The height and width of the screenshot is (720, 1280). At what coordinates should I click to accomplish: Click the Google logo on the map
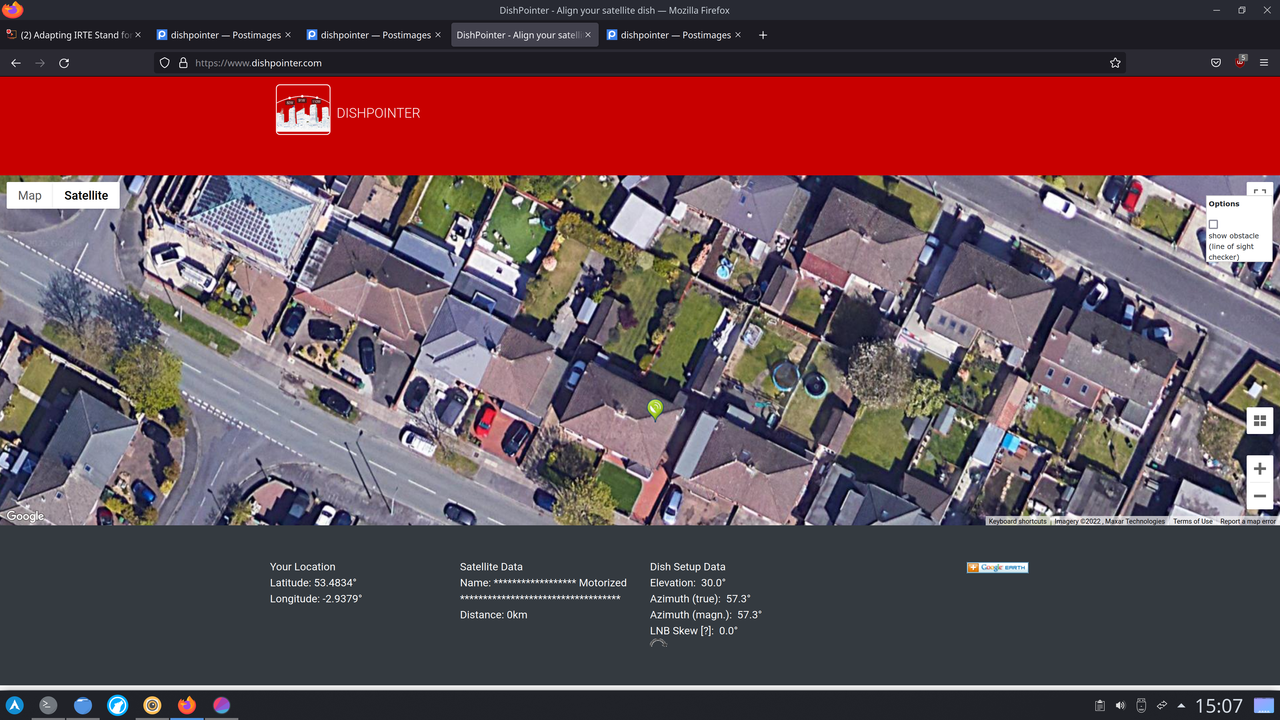click(x=25, y=516)
